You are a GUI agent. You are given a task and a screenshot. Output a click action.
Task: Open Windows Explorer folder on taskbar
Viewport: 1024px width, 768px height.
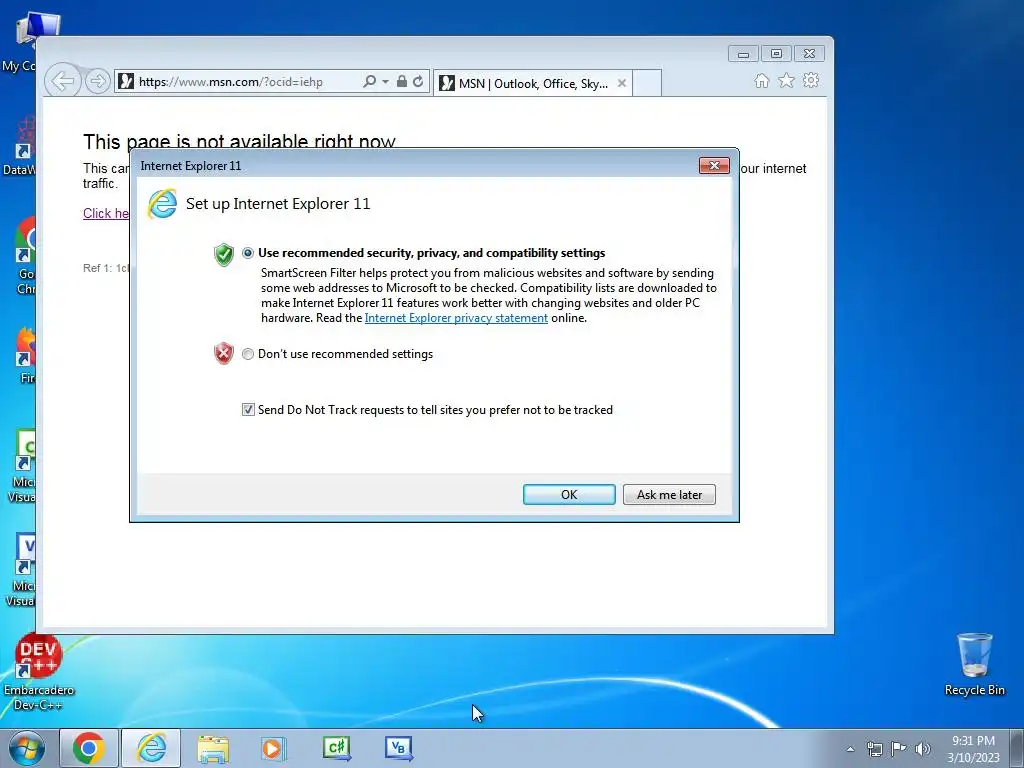tap(213, 748)
